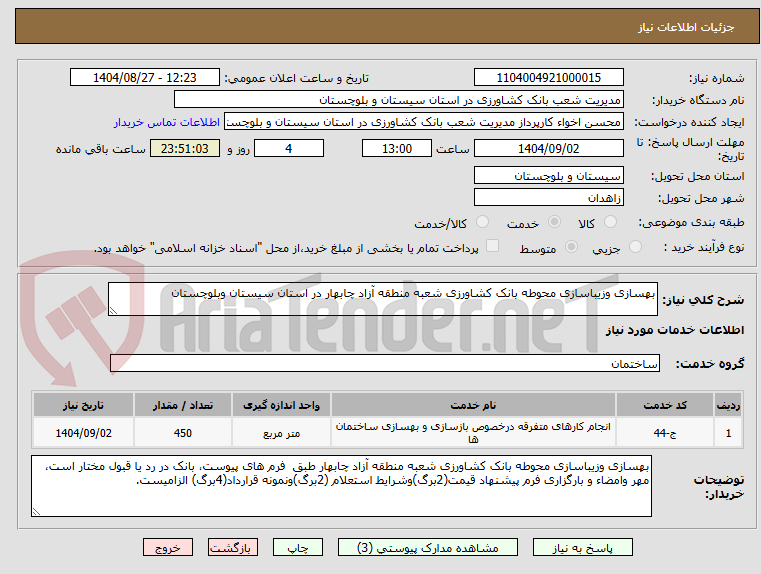Select the 'کالا' radio button
Image resolution: width=761 pixels, height=574 pixels.
pyautogui.click(x=610, y=222)
